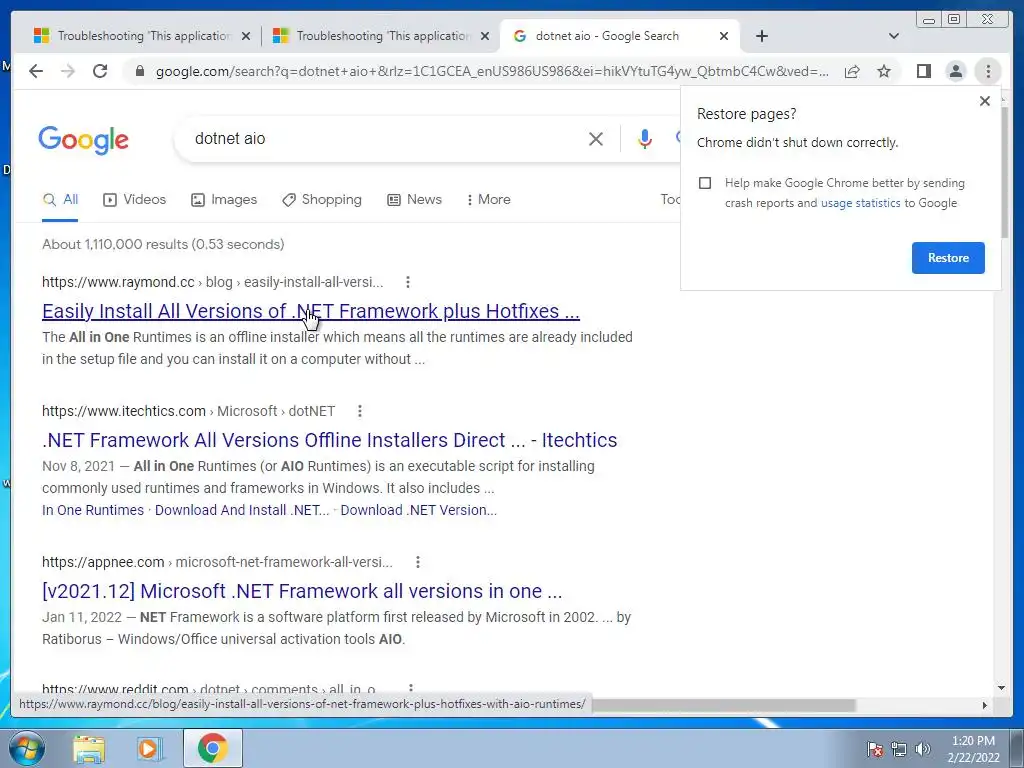Show News search results

(x=414, y=199)
